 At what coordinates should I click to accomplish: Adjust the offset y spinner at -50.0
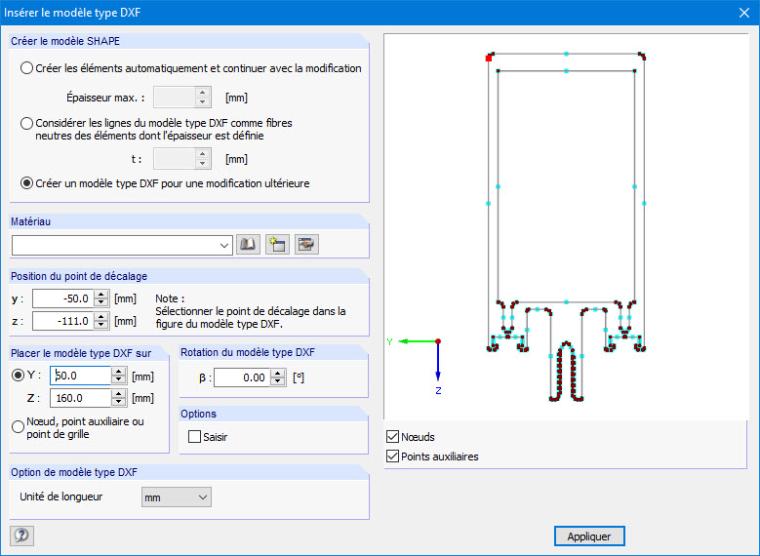pyautogui.click(x=101, y=299)
